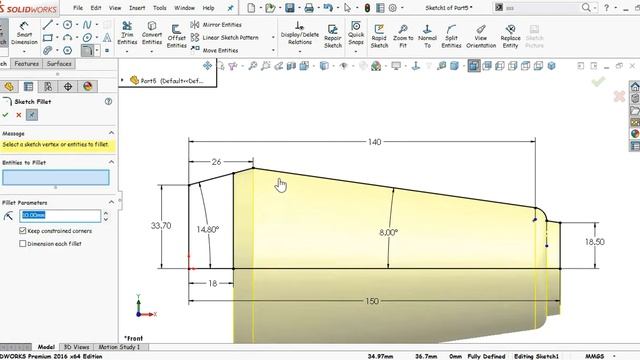The image size is (640, 360).
Task: Choose Mirror Entities
Action: point(216,25)
